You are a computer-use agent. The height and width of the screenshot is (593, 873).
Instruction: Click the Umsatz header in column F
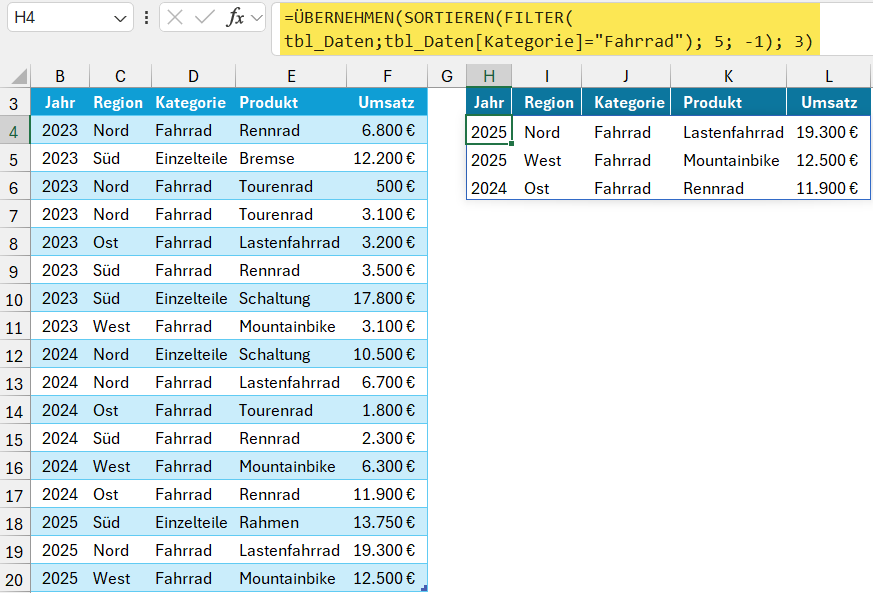388,102
